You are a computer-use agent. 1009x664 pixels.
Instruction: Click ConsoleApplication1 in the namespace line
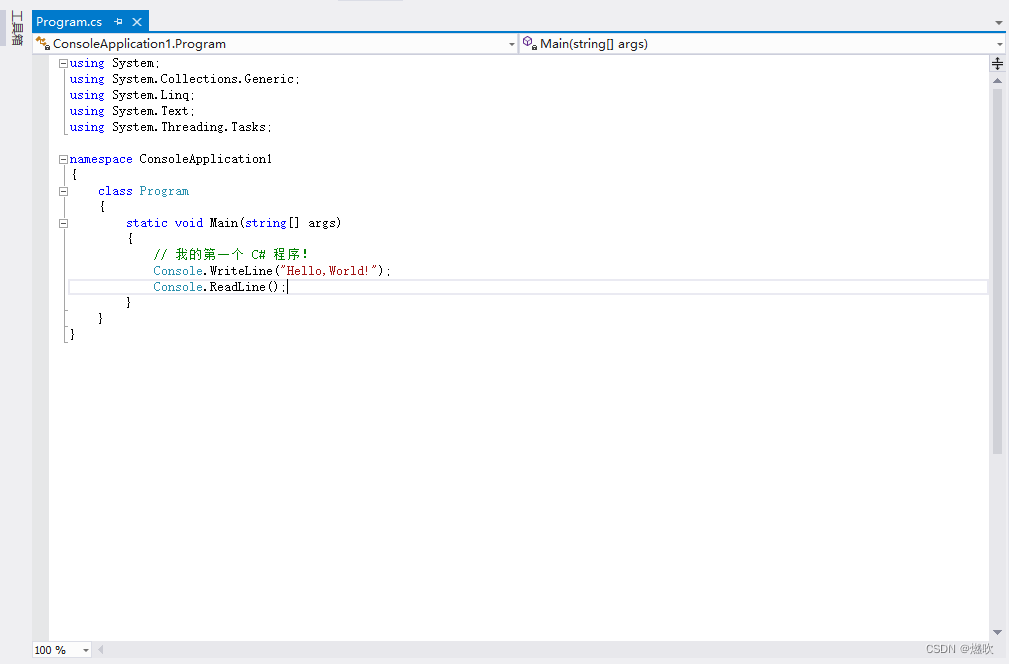point(205,159)
